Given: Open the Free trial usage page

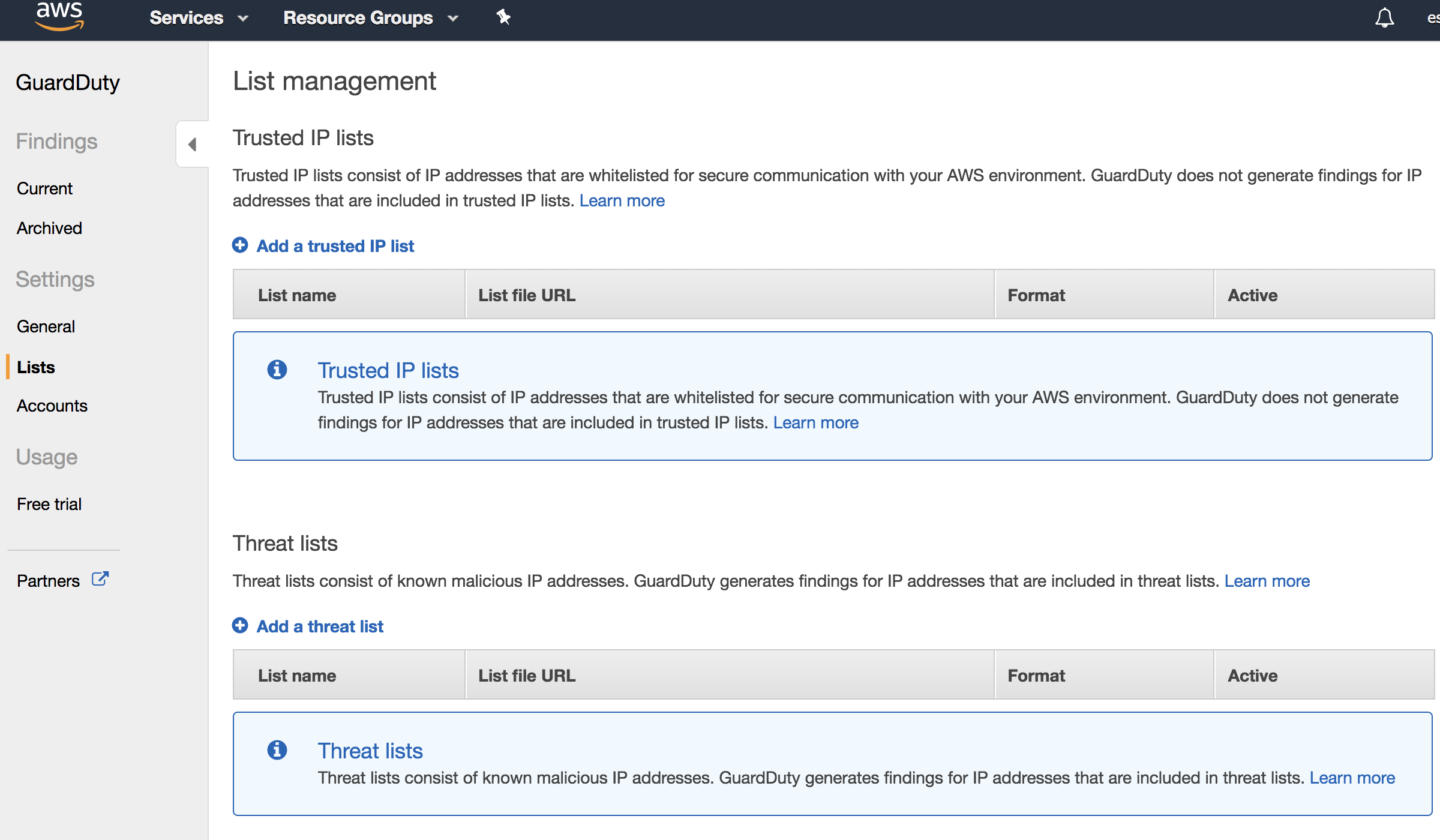Looking at the screenshot, I should 49,504.
